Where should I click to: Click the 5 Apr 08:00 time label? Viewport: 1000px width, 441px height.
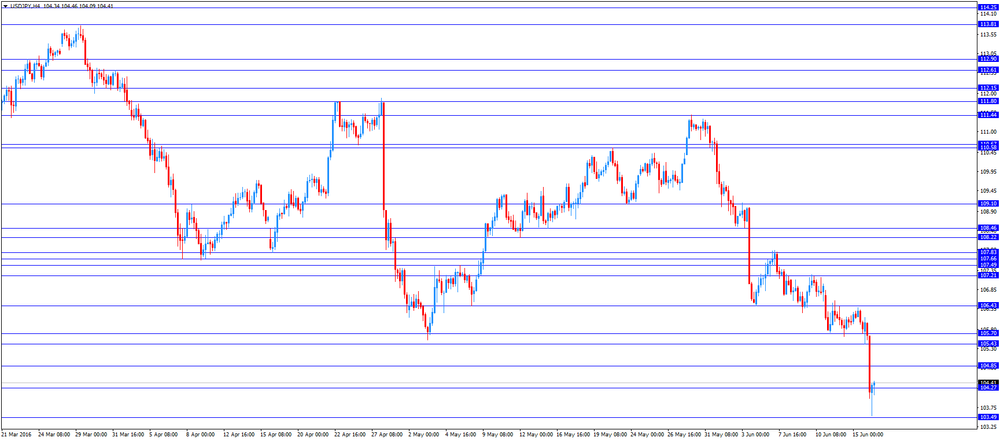165,435
